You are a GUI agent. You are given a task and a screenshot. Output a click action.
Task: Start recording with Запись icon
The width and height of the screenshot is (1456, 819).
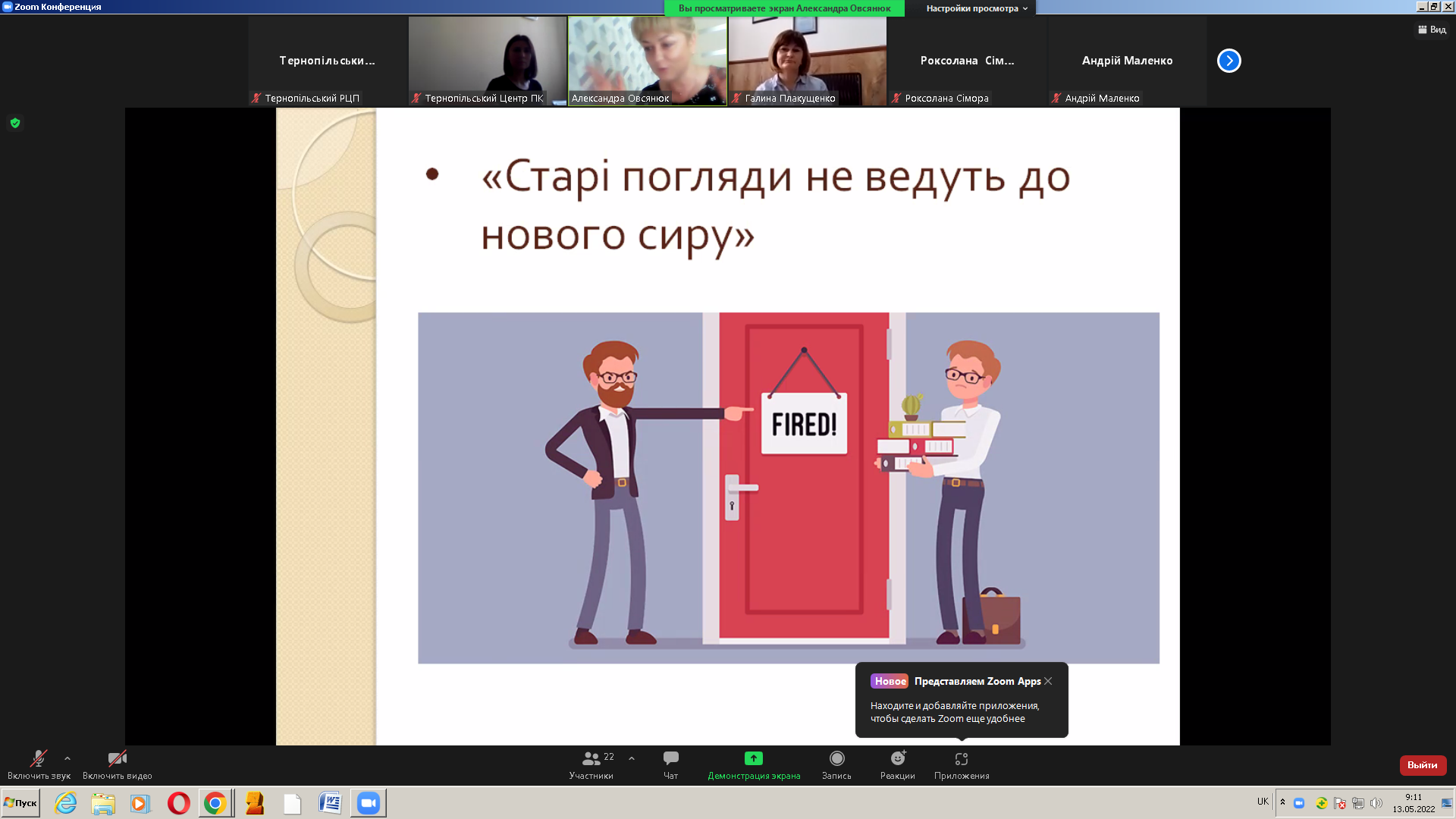pyautogui.click(x=836, y=759)
